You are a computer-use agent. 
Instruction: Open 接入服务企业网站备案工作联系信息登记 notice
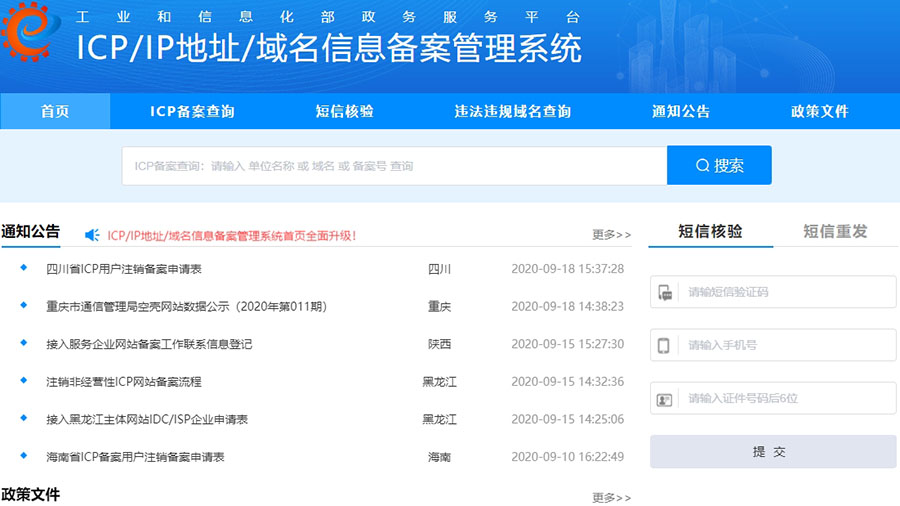click(x=149, y=344)
